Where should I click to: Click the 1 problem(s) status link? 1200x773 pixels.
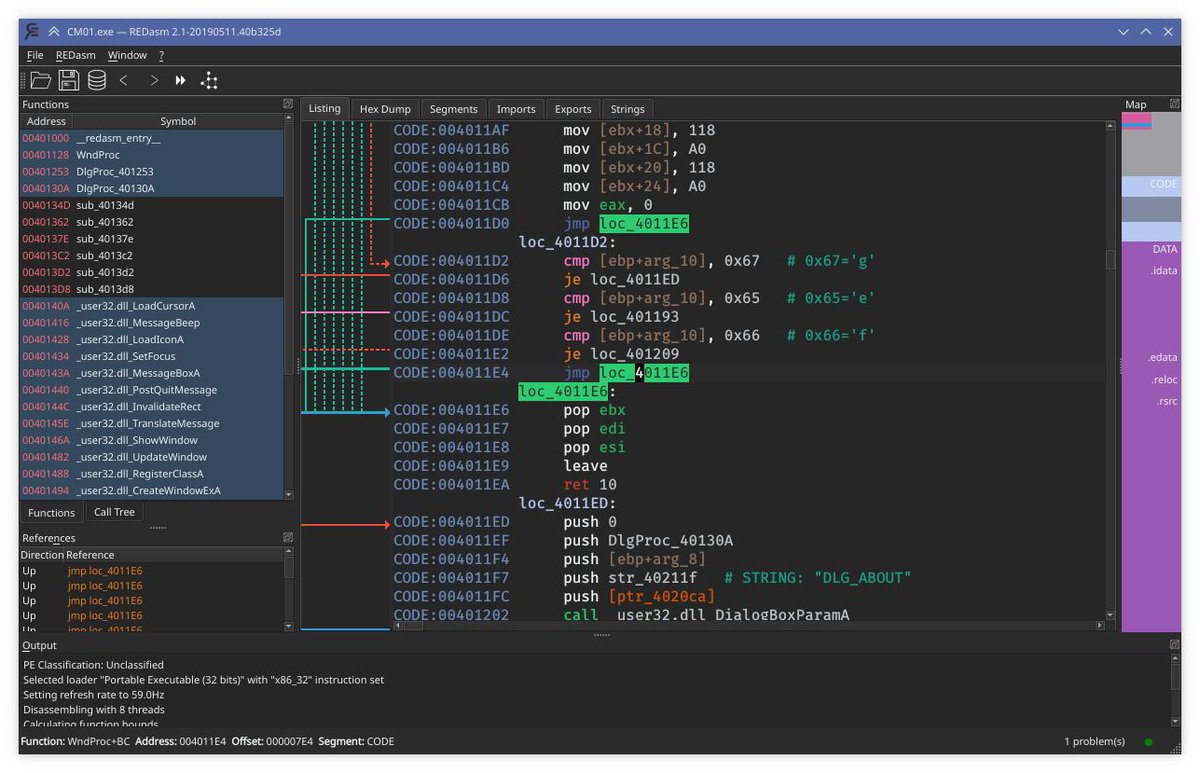tap(1094, 742)
